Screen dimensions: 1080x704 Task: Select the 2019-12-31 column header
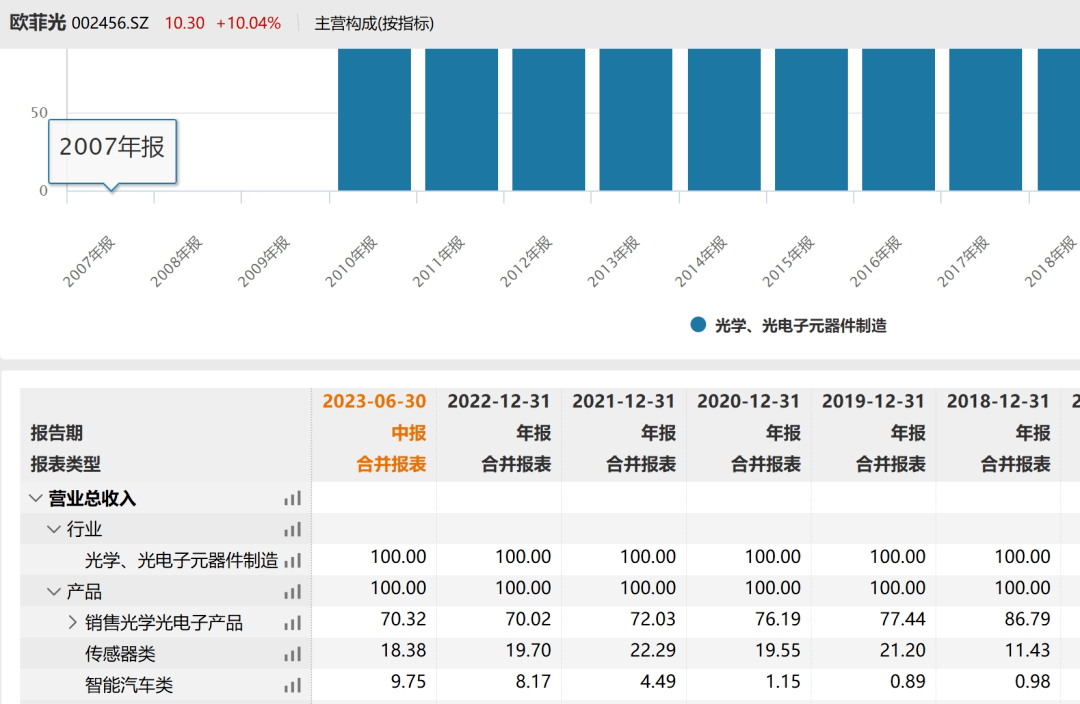tap(873, 401)
